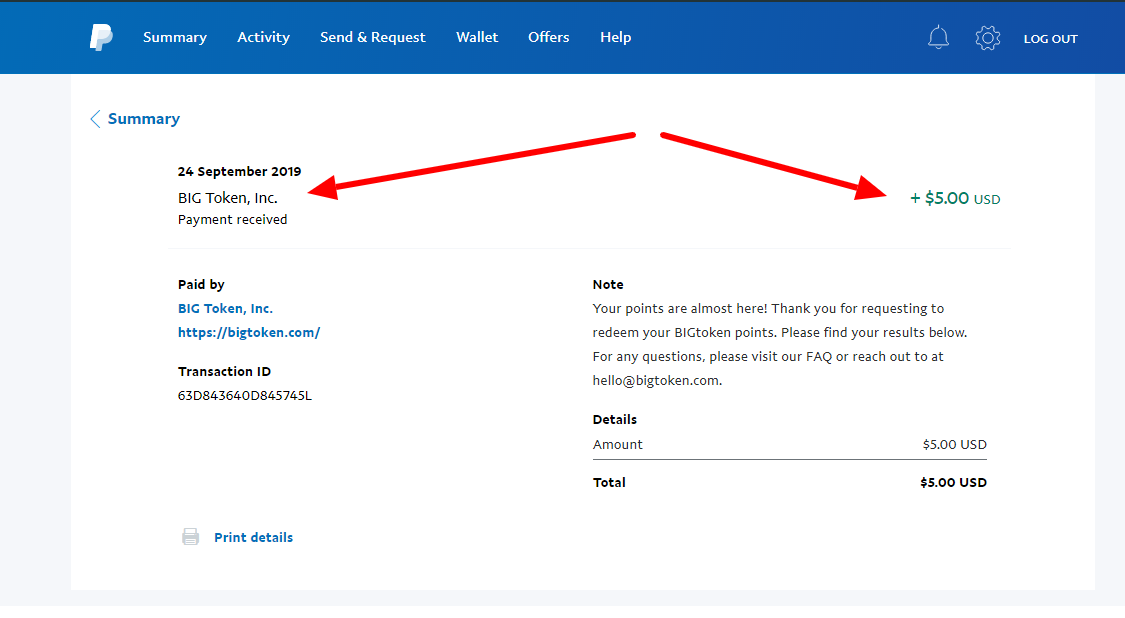This screenshot has width=1125, height=618.
Task: Click the Transaction ID label
Action: pos(225,372)
